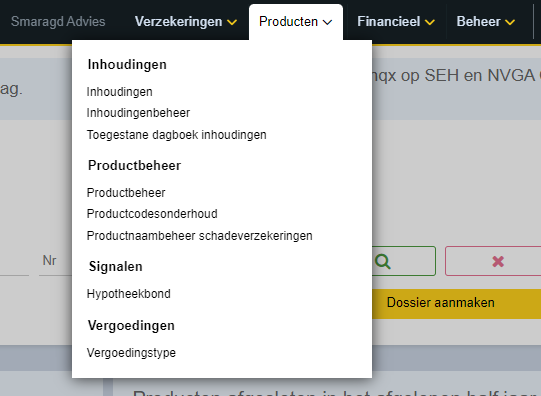Screen dimensions: 541x396
Task: Collapse the Producten menu chevron
Action: [x=327, y=22]
